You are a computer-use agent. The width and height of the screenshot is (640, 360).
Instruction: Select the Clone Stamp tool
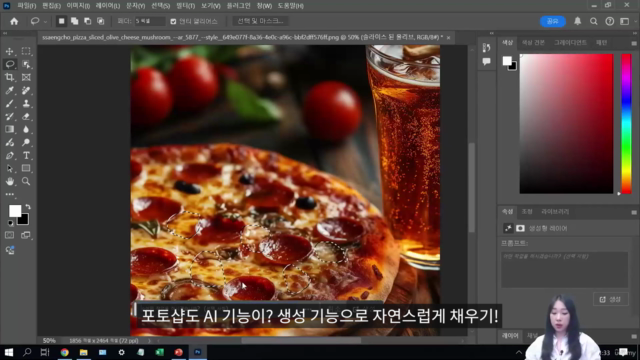(26, 103)
